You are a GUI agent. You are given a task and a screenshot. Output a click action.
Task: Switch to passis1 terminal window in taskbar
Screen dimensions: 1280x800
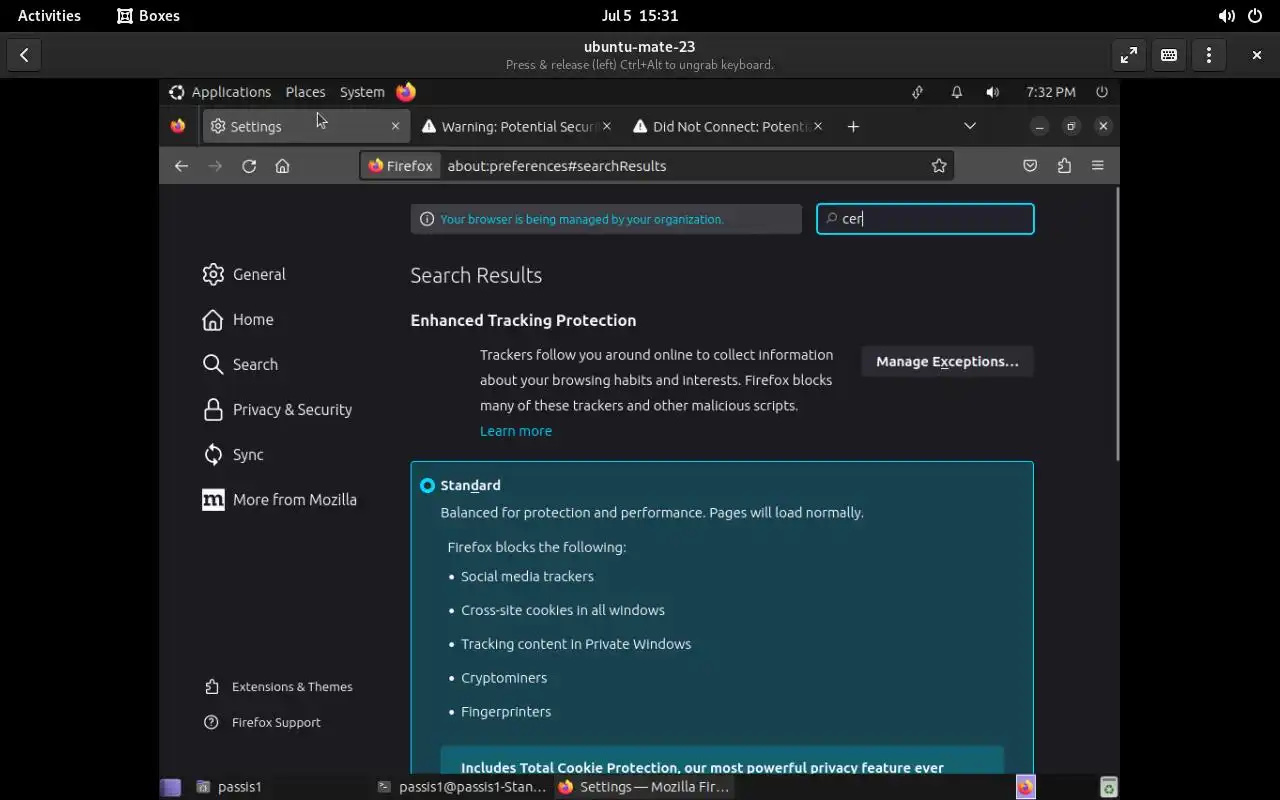click(x=462, y=787)
